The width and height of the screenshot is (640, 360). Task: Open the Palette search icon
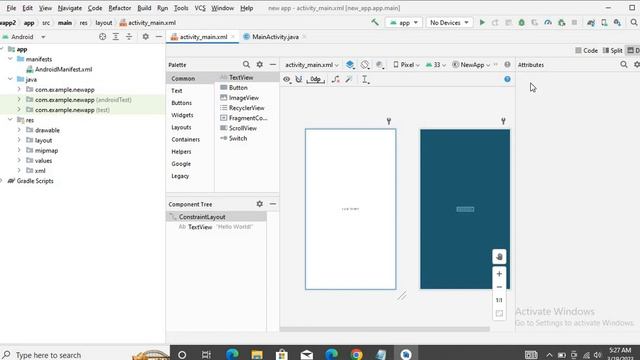(x=246, y=64)
